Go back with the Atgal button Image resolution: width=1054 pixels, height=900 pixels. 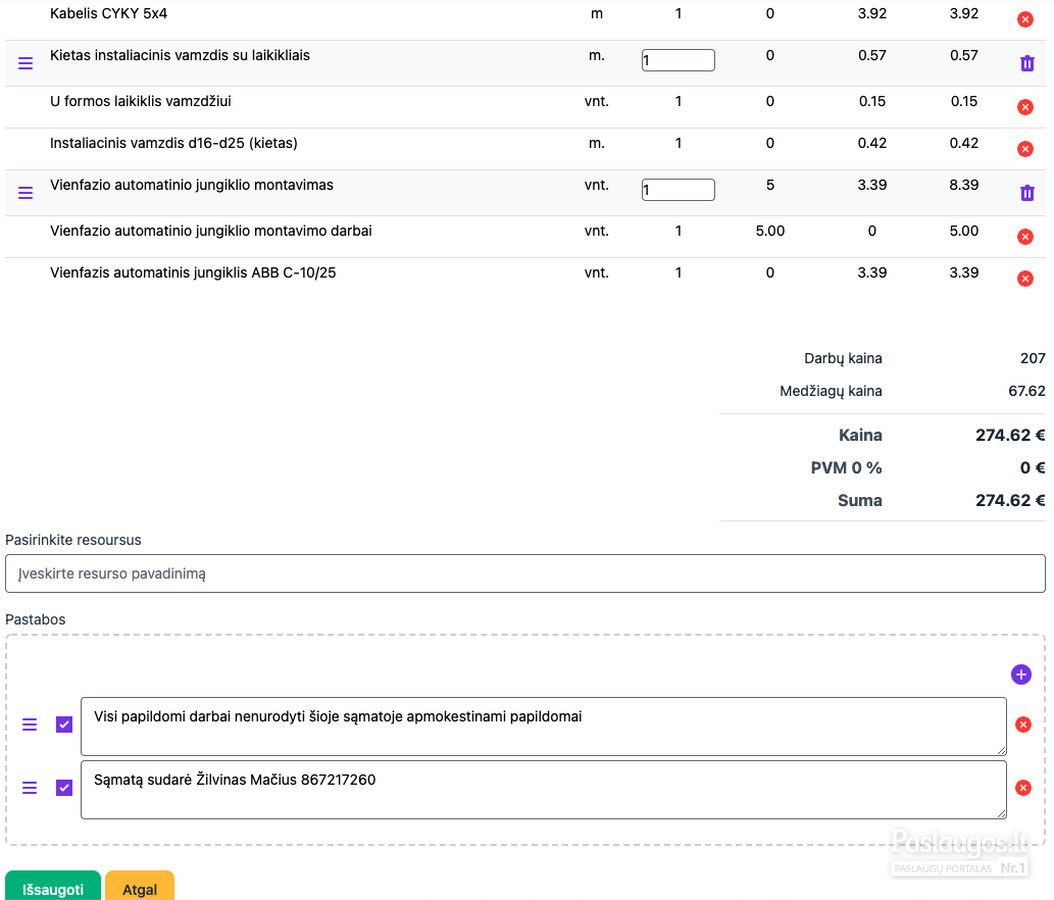tap(140, 887)
